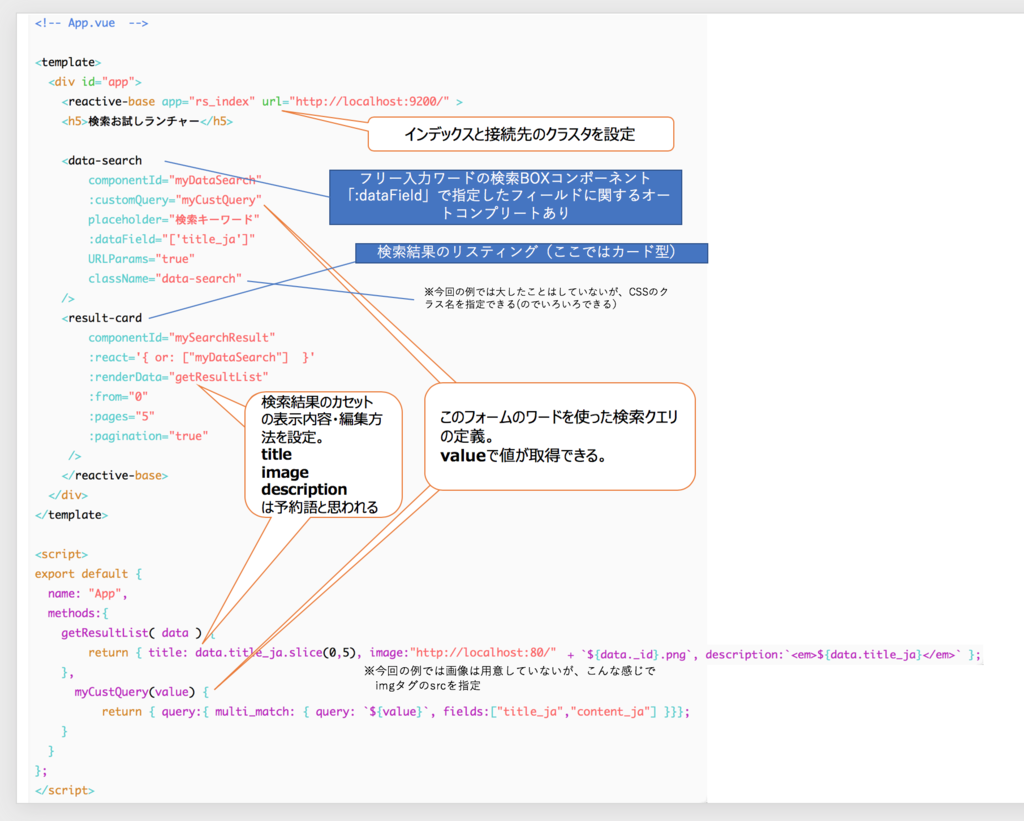Click the blue banner 検索結果のリスティング（ここではカード型）

coord(533,253)
